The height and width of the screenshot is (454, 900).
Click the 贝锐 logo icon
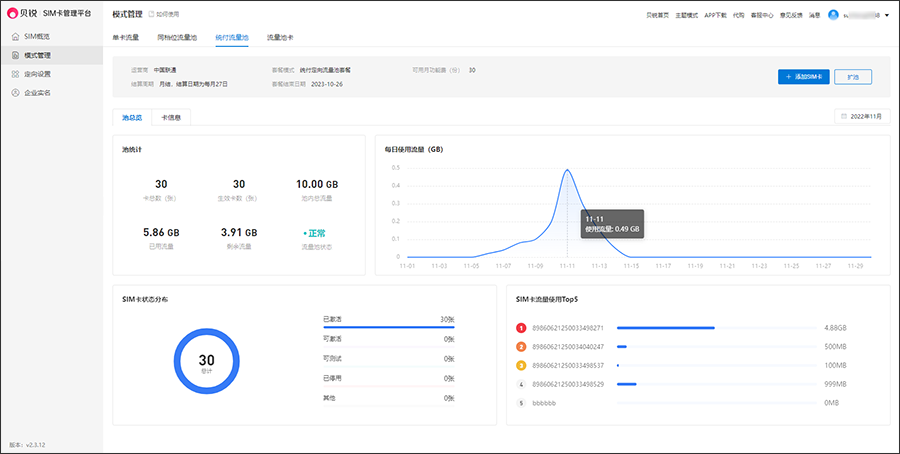point(13,13)
